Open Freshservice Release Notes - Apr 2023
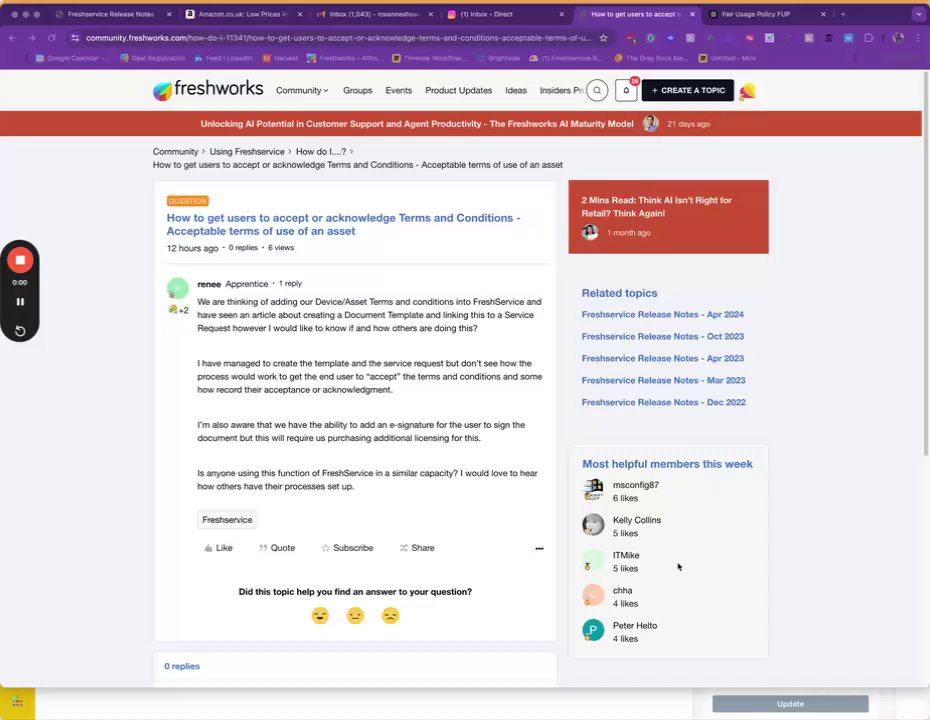The height and width of the screenshot is (720, 930). tap(663, 358)
